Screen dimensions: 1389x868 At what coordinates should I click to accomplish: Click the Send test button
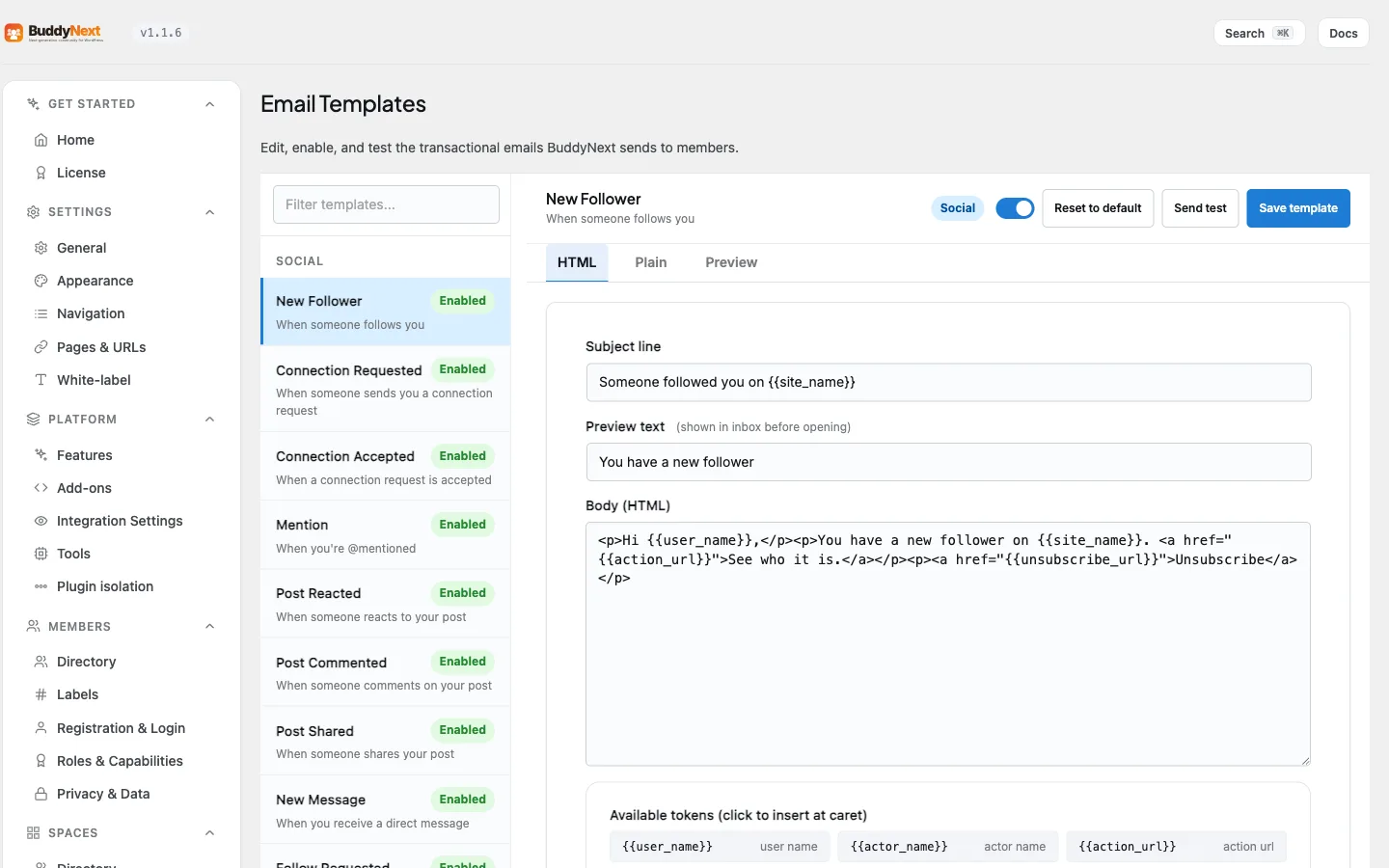point(1200,208)
